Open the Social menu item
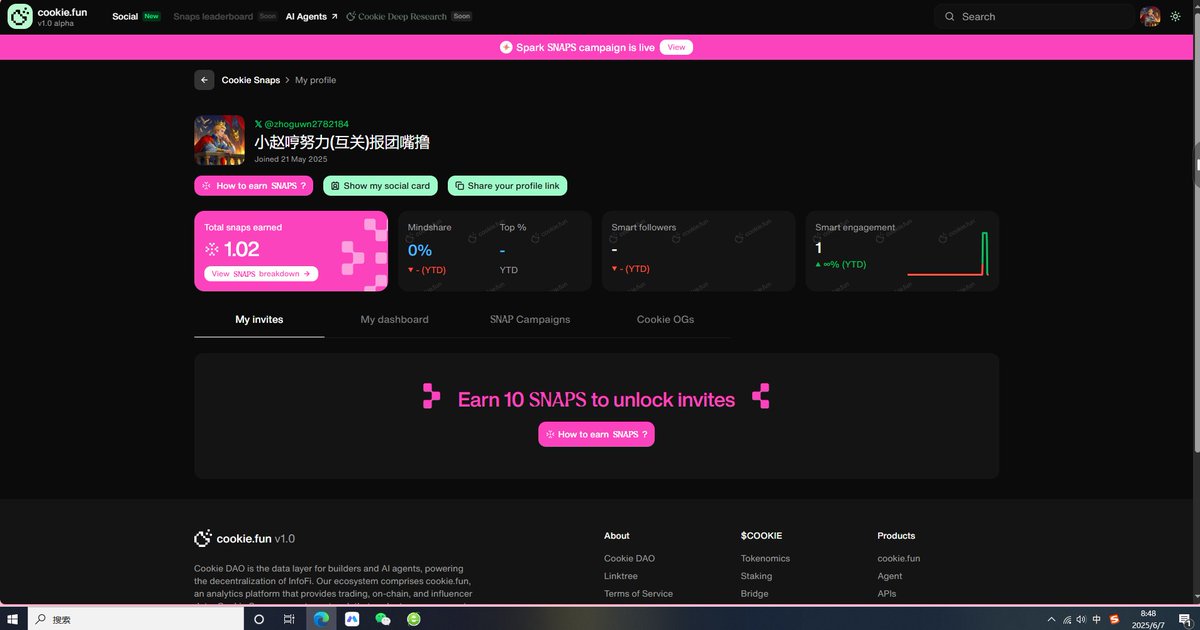 (125, 16)
